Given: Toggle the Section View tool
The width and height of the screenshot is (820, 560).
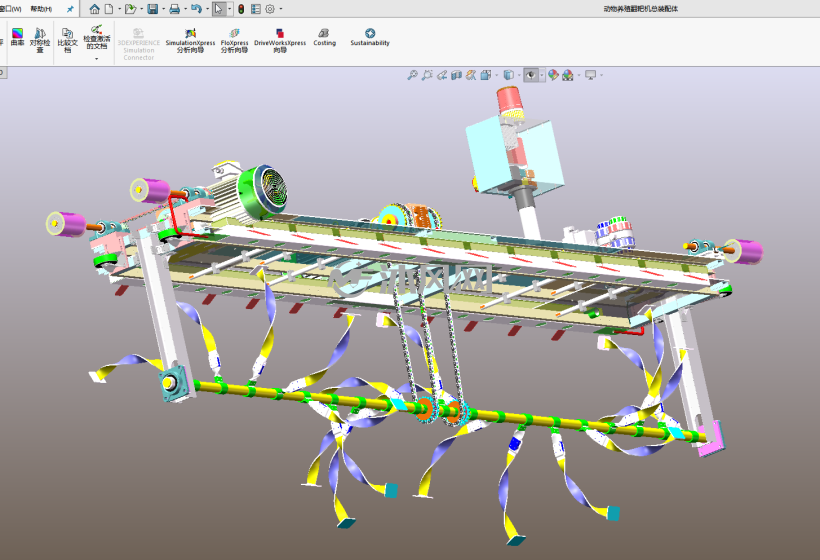Looking at the screenshot, I should [456, 75].
